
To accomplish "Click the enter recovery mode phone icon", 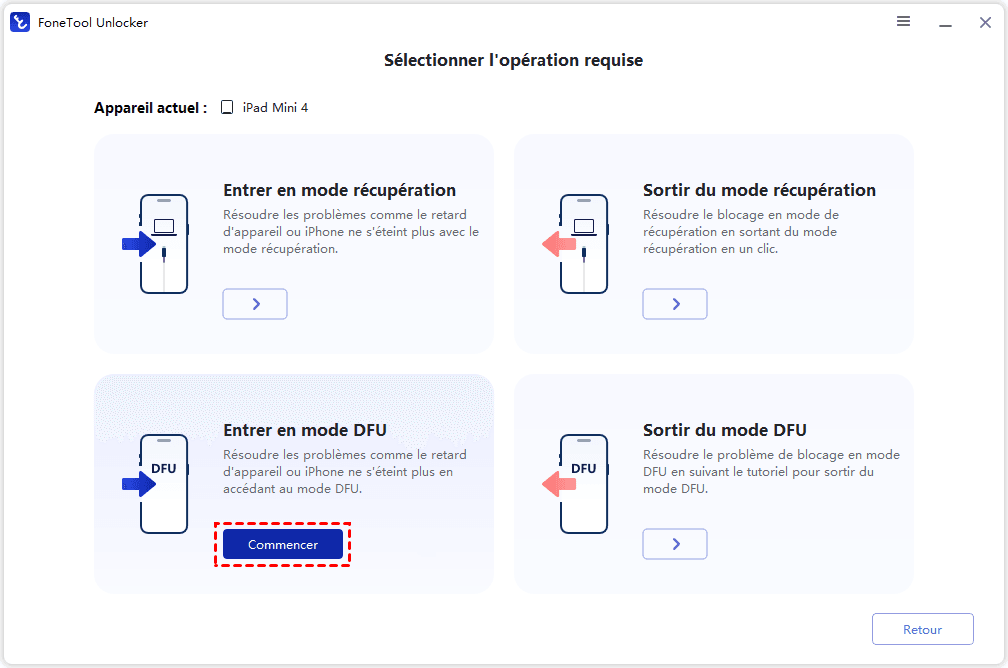I will click(163, 243).
